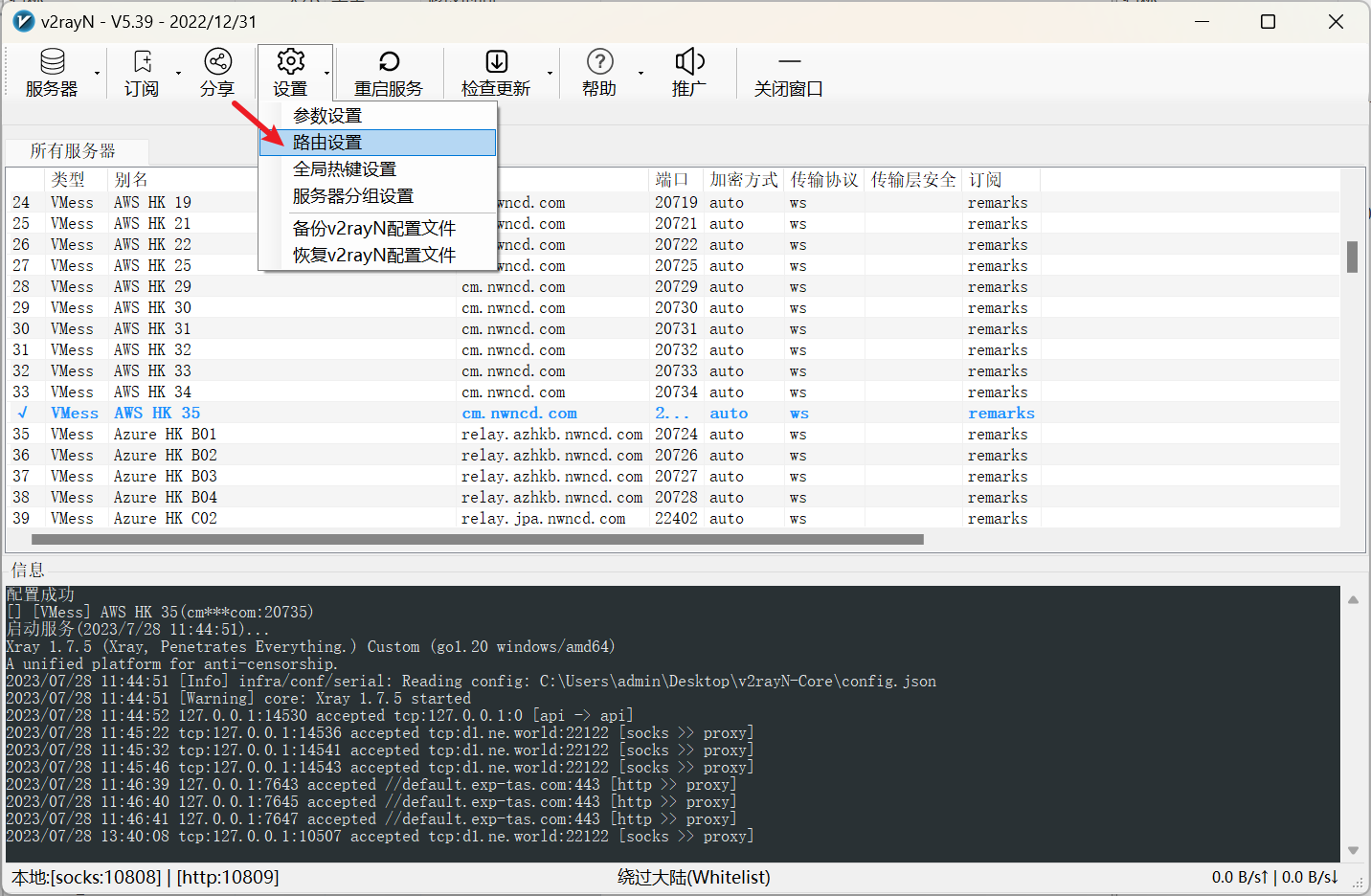1371x896 pixels.
Task: Expand the 订阅 dropdown arrow
Action: (178, 73)
